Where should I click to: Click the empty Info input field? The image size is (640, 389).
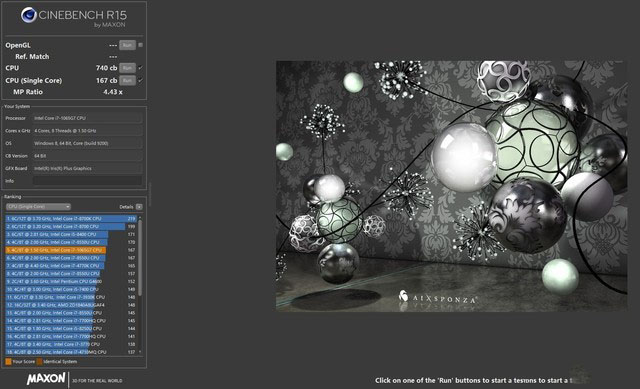coord(87,181)
